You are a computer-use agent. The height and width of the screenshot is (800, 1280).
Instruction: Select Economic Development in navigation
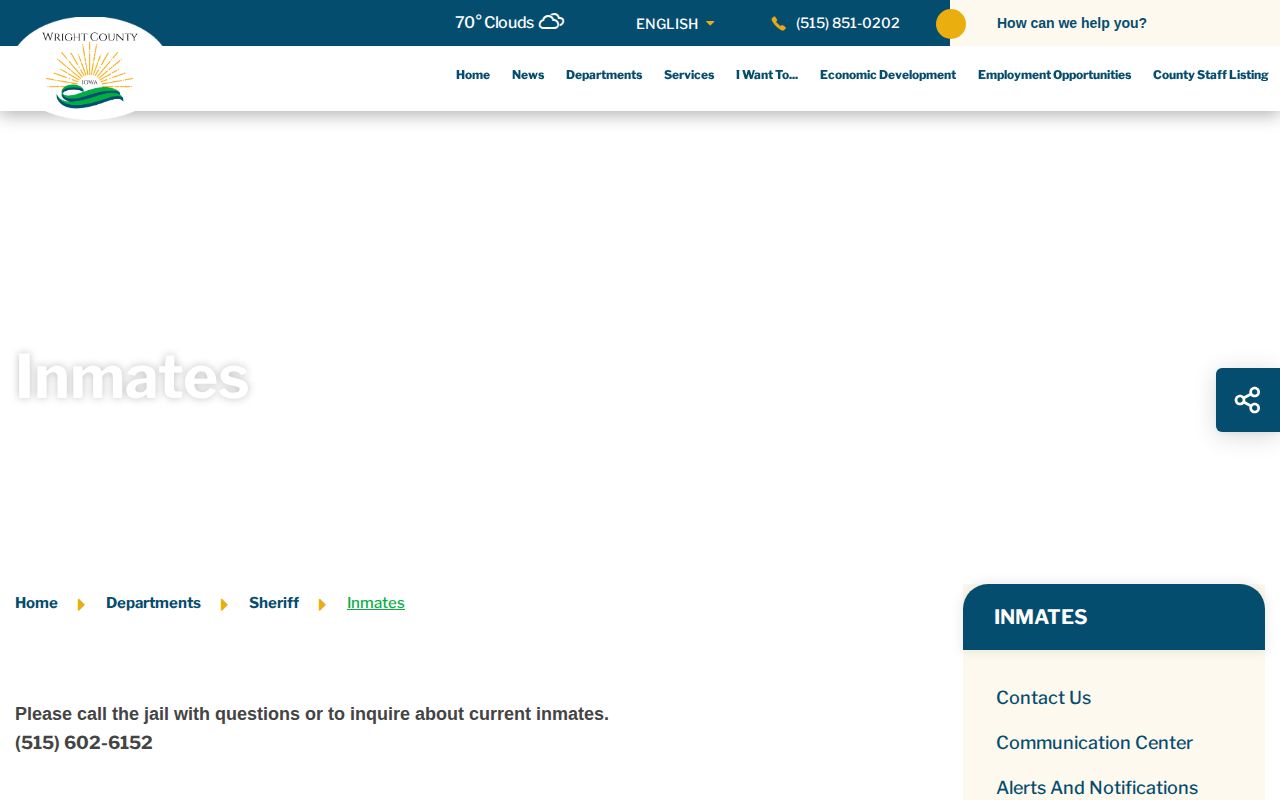pyautogui.click(x=888, y=75)
